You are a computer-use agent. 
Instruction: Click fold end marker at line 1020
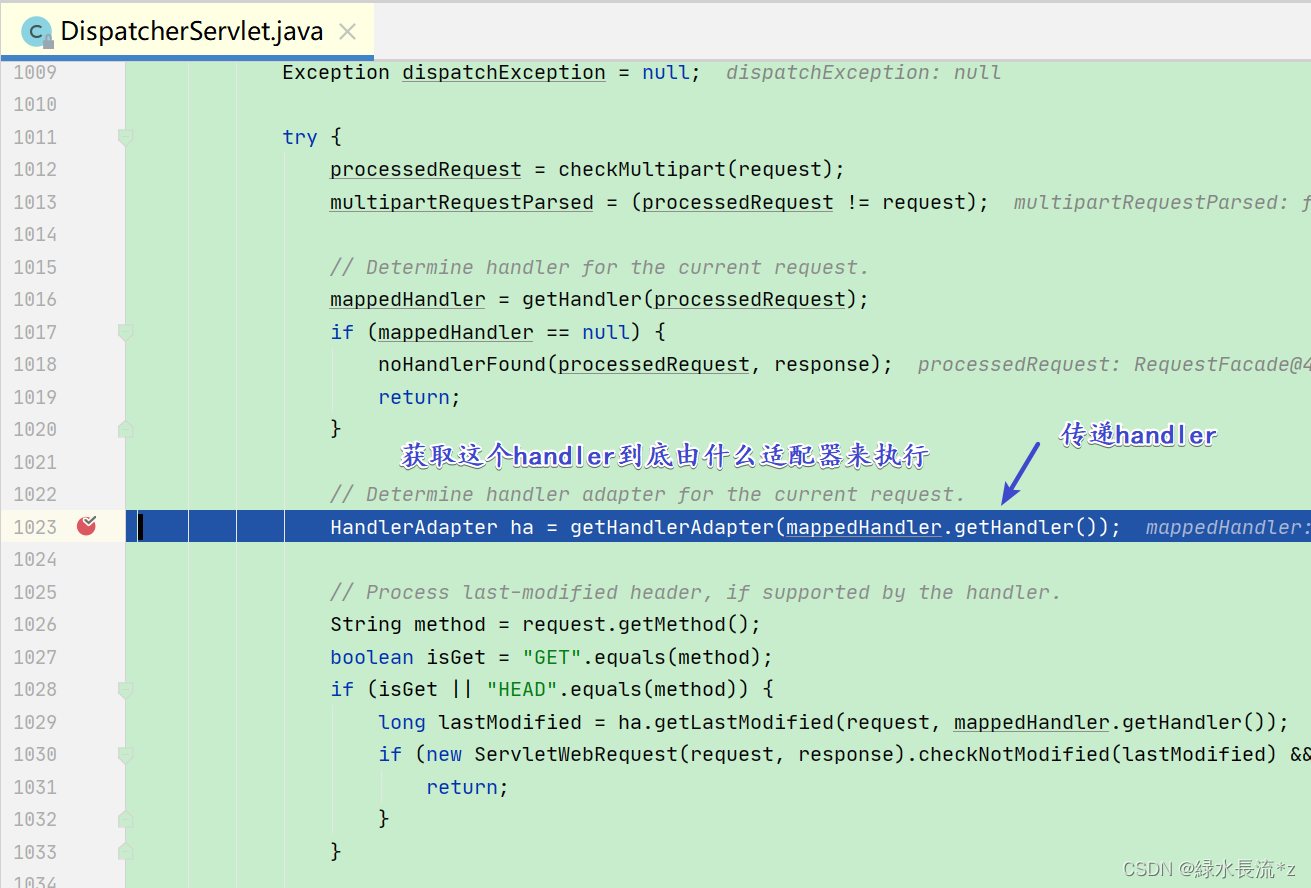[x=125, y=429]
